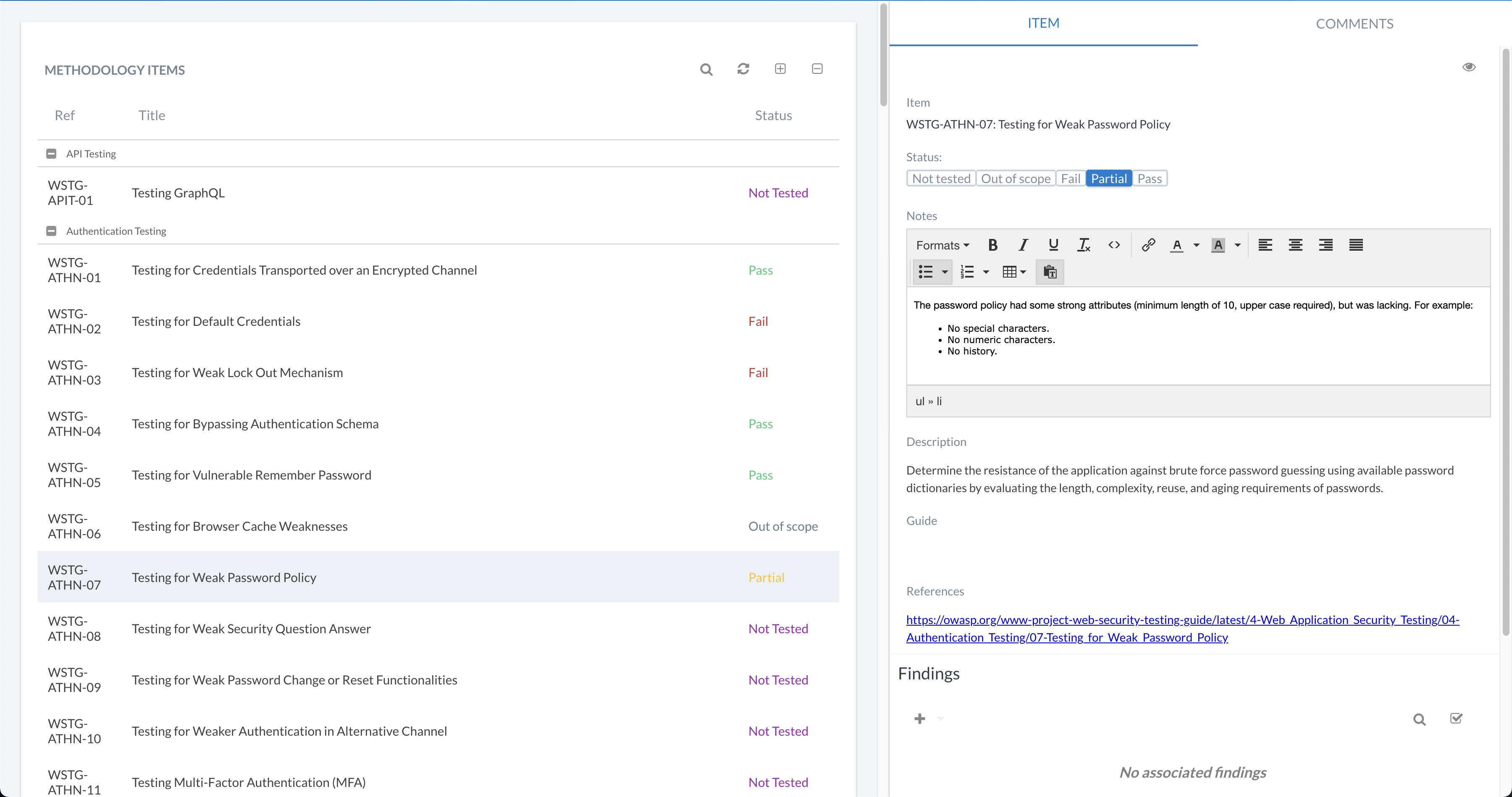
Task: Click the clear formatting icon
Action: (x=1084, y=245)
